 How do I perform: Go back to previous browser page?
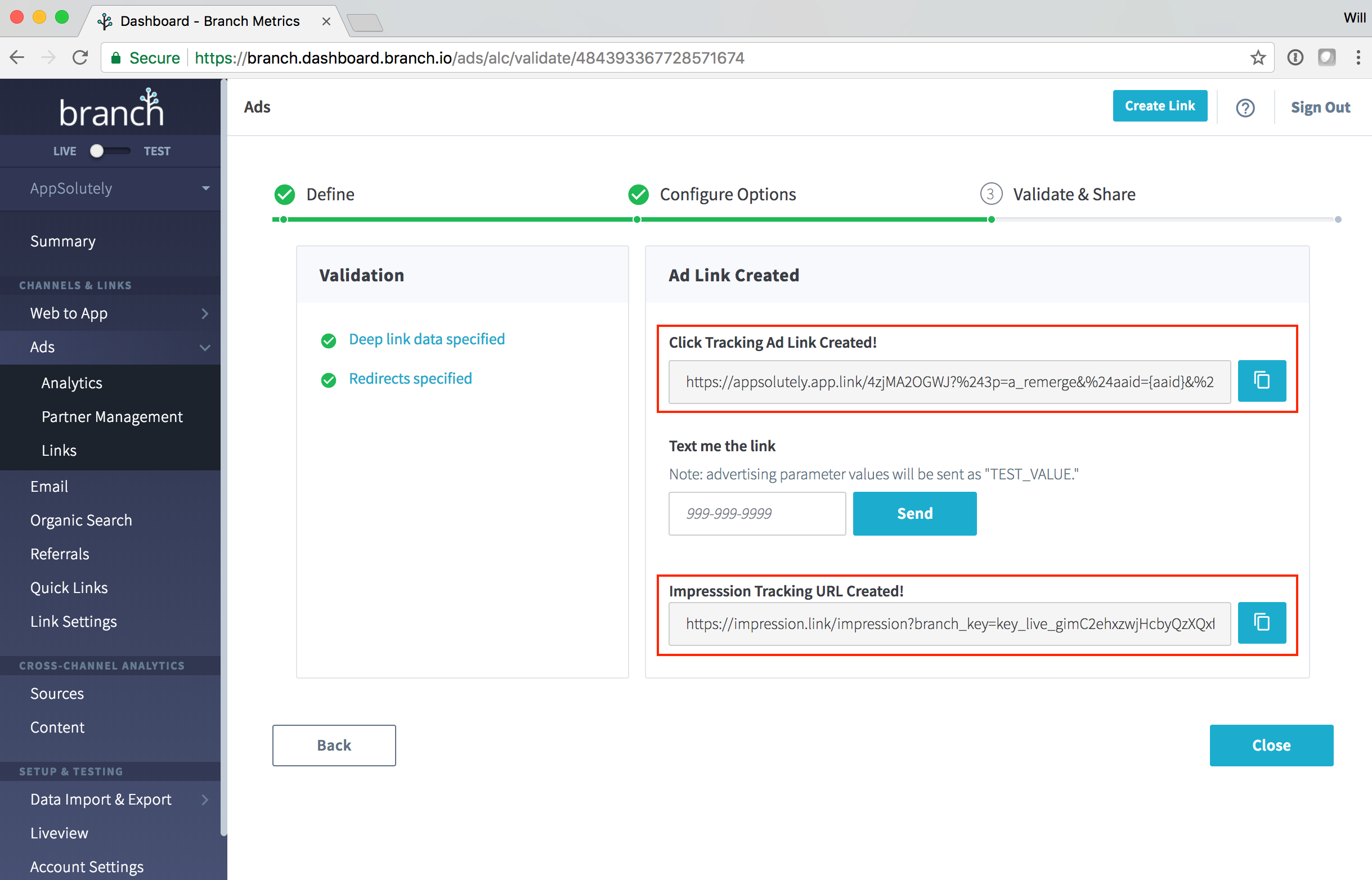coord(17,57)
